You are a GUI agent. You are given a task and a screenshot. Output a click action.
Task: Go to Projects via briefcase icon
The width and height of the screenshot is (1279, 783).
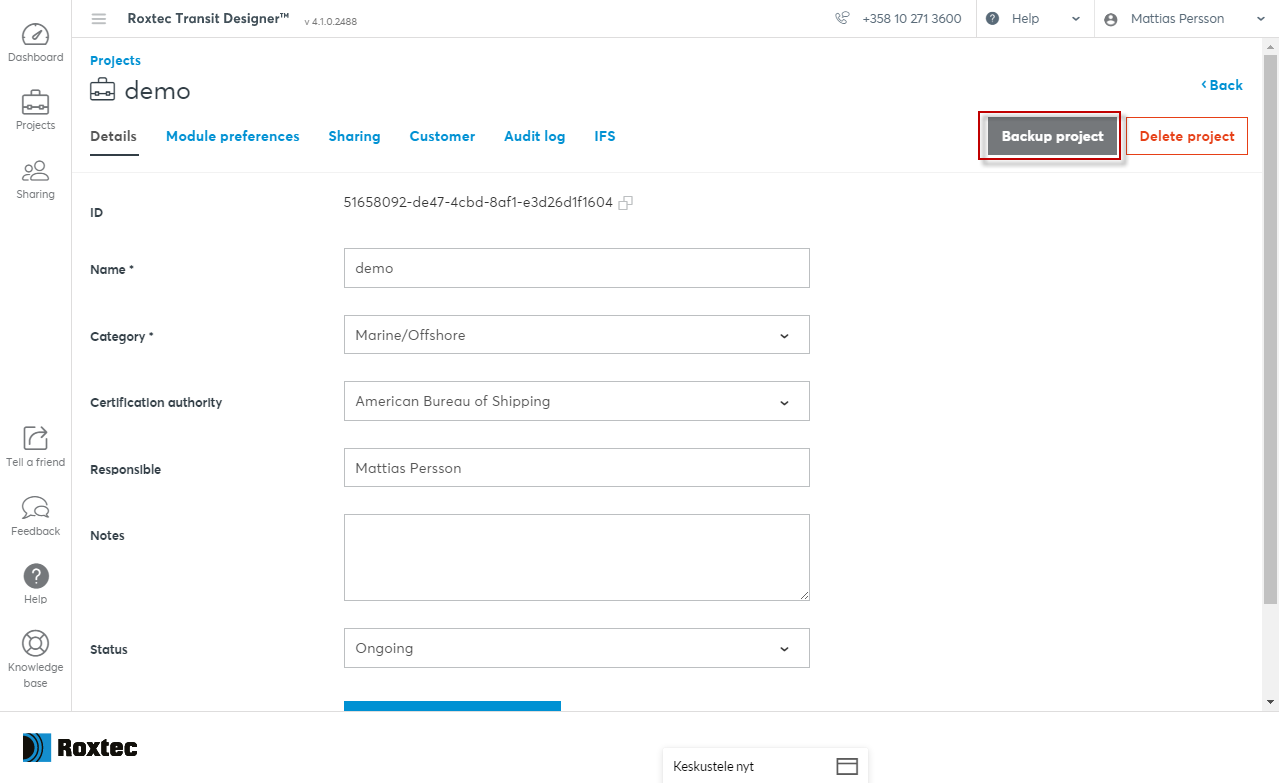(35, 103)
